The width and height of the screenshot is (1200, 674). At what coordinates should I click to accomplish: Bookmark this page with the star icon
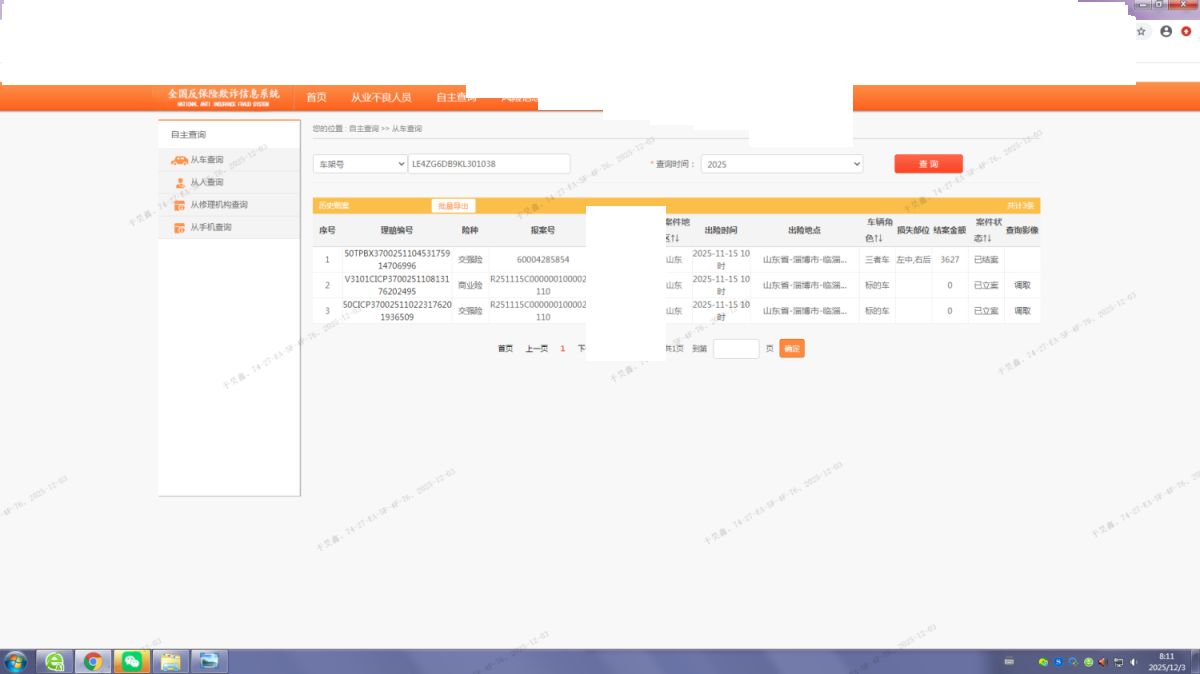pyautogui.click(x=1141, y=32)
